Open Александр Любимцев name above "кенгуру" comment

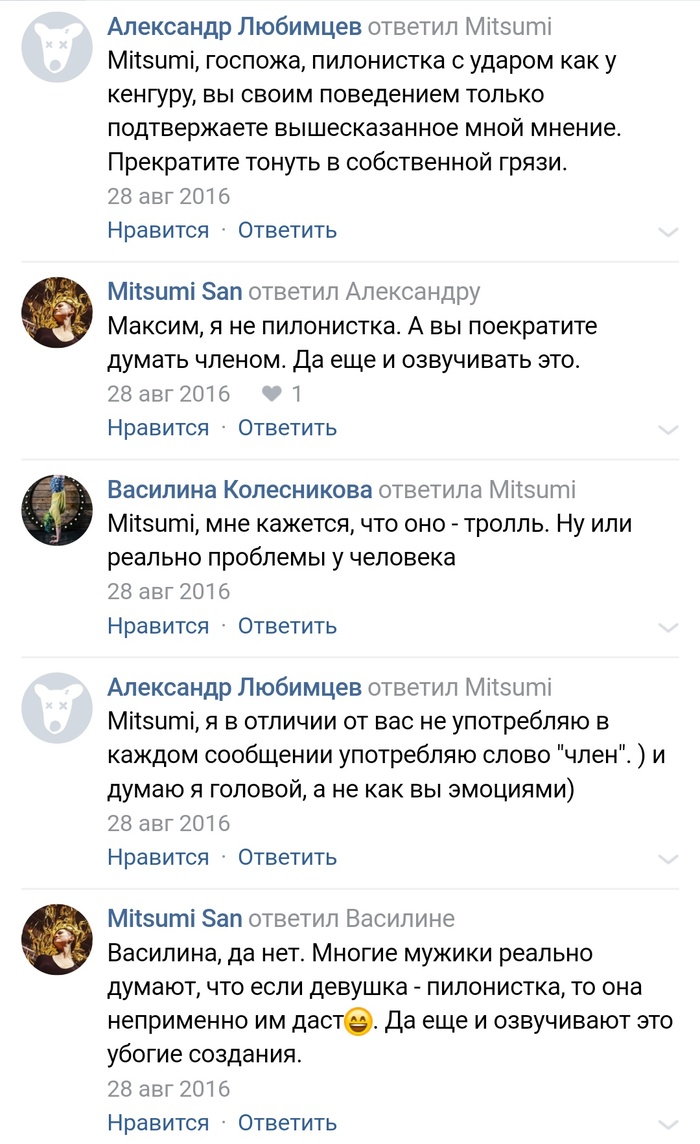(234, 27)
